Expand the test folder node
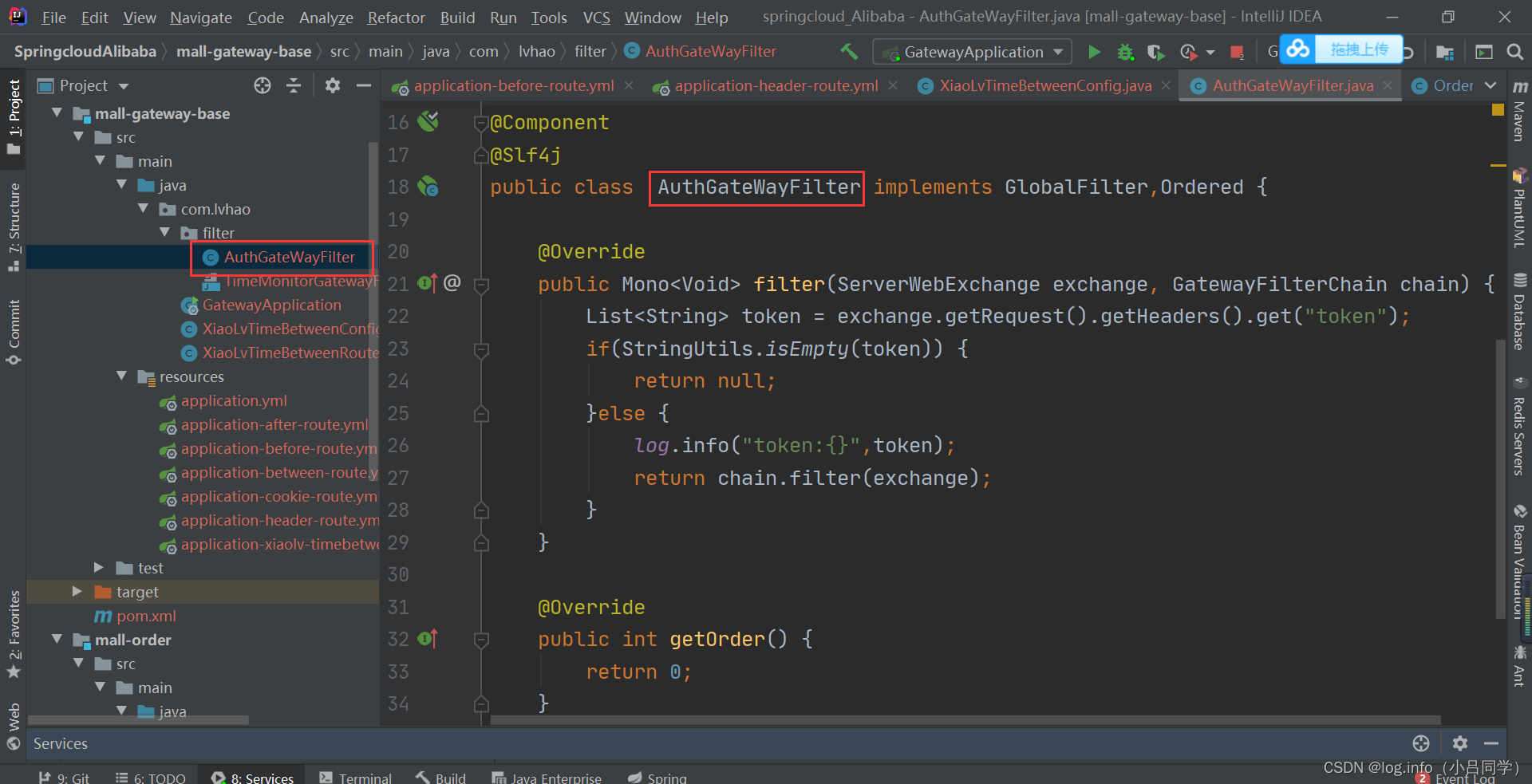The height and width of the screenshot is (784, 1532). pos(99,567)
